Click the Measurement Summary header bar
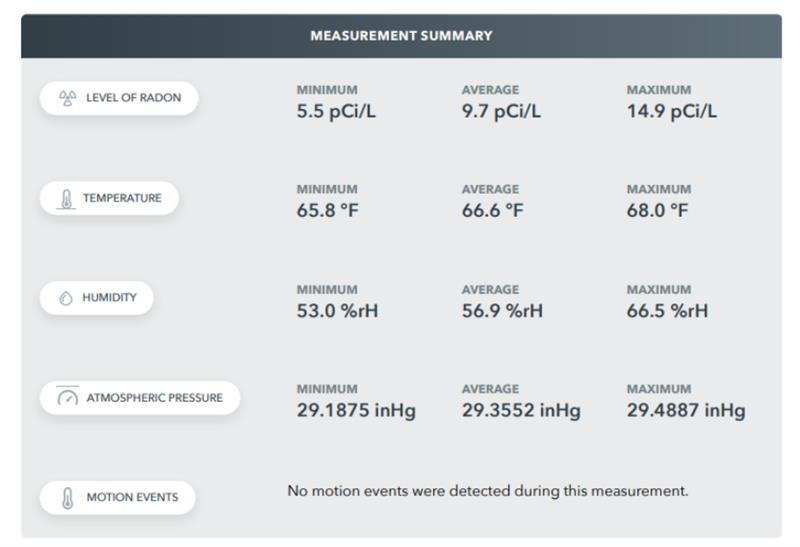 tap(400, 35)
